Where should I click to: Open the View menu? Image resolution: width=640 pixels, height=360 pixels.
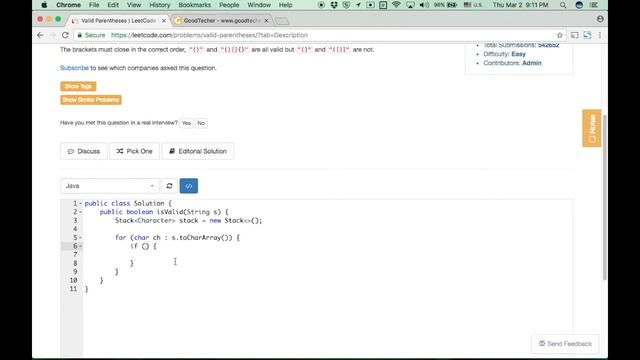[x=133, y=5]
